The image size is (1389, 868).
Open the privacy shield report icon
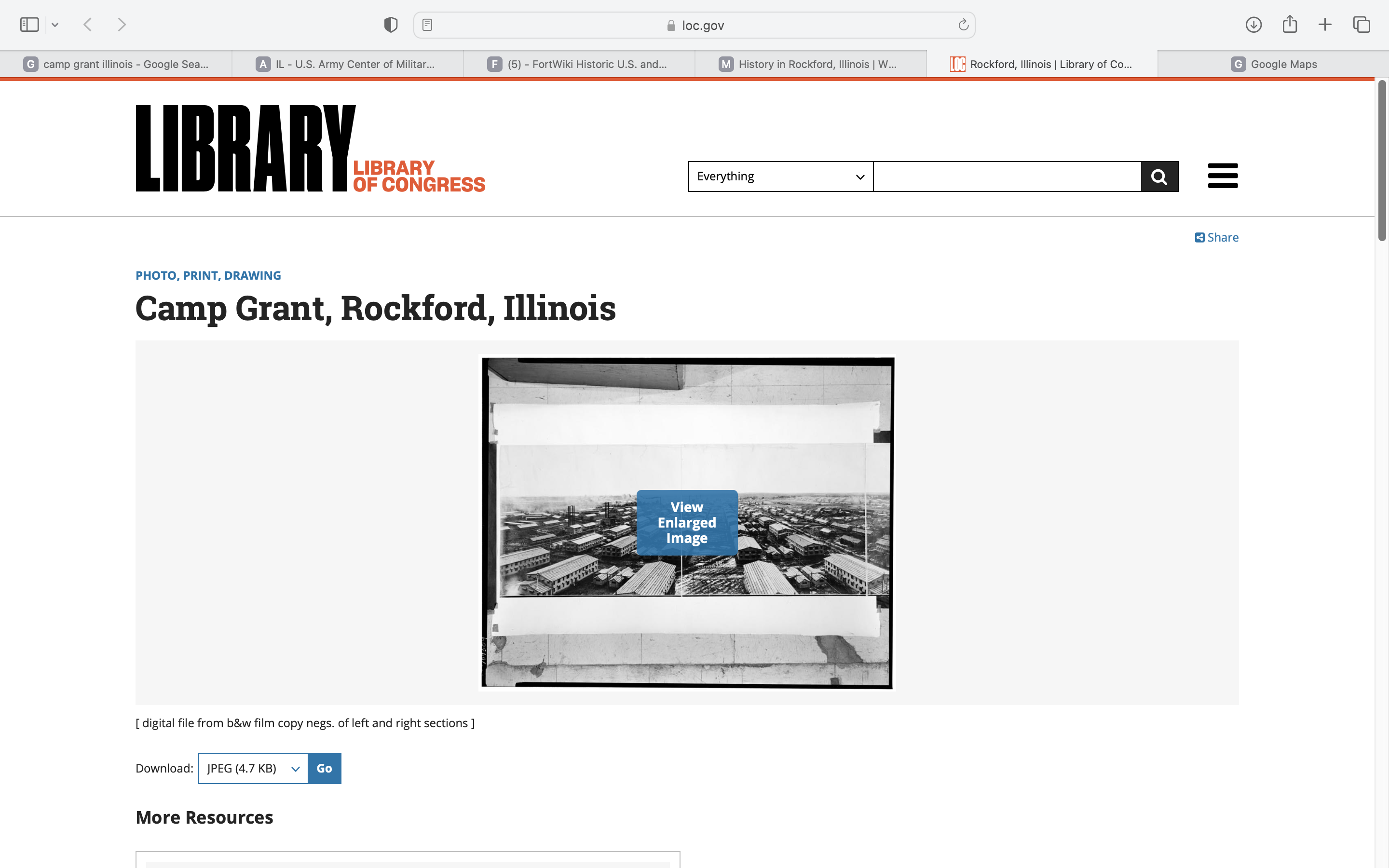[391, 25]
